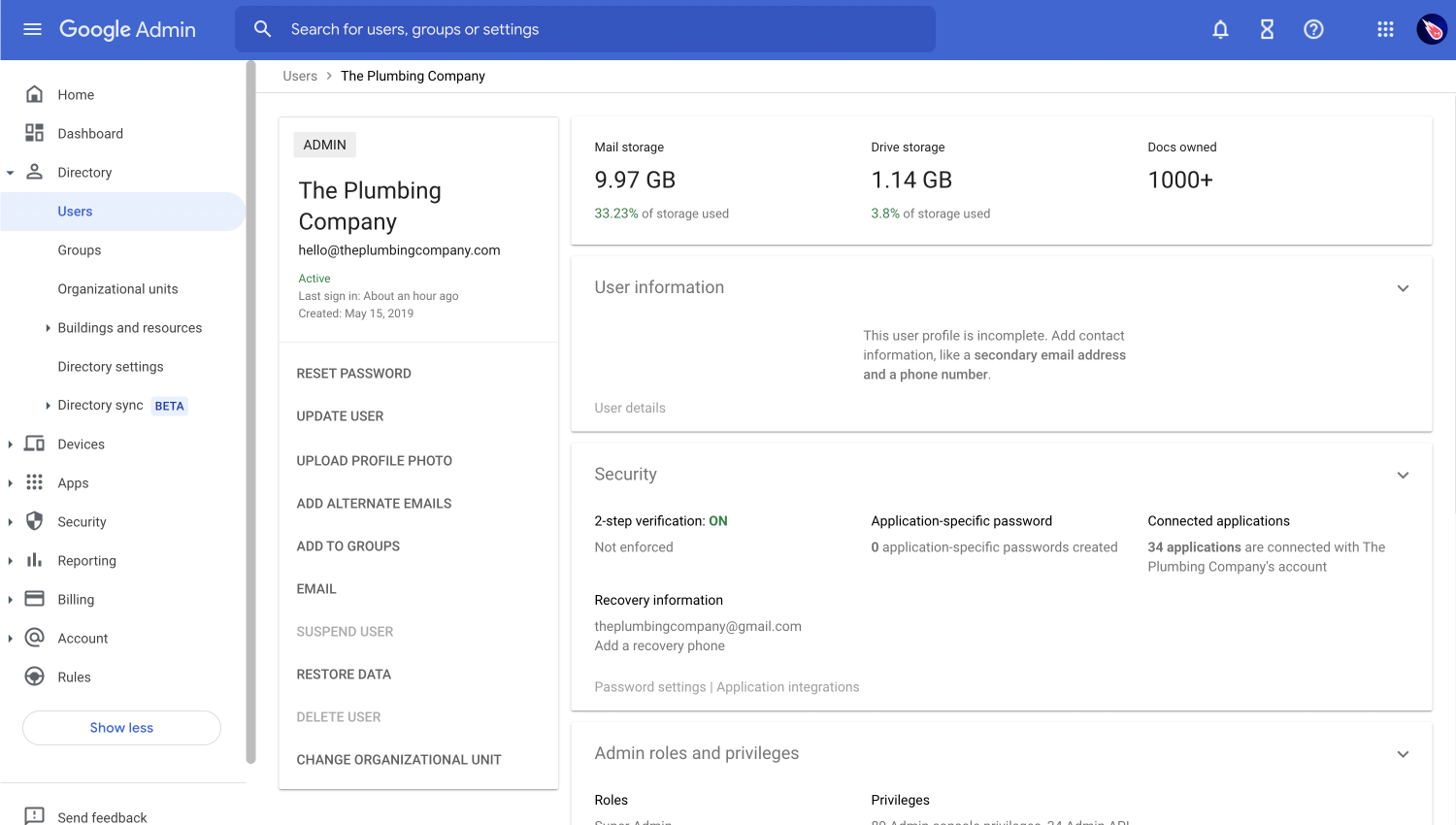This screenshot has width=1456, height=825.
Task: Expand the Security card chevron
Action: (1403, 476)
